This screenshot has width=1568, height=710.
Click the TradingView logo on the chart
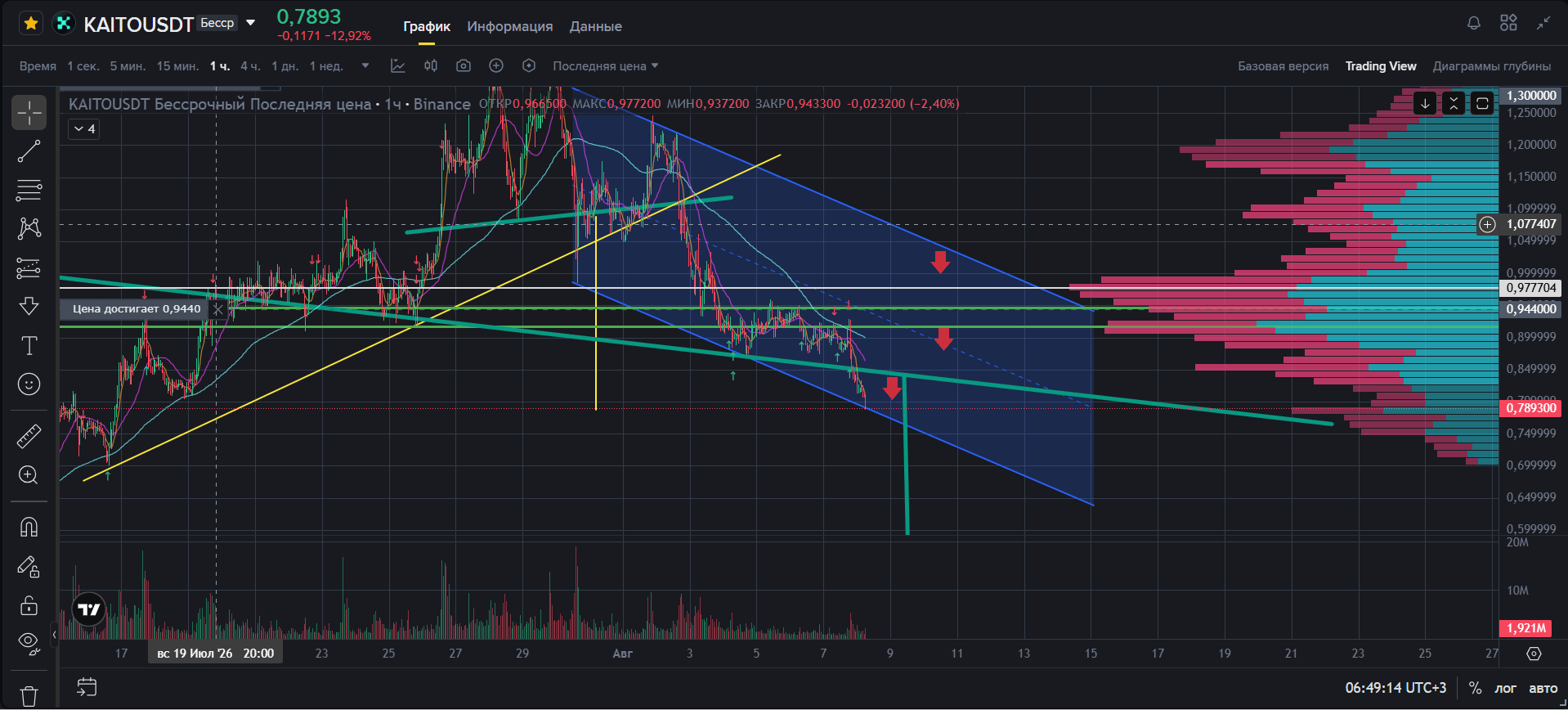pyautogui.click(x=88, y=609)
